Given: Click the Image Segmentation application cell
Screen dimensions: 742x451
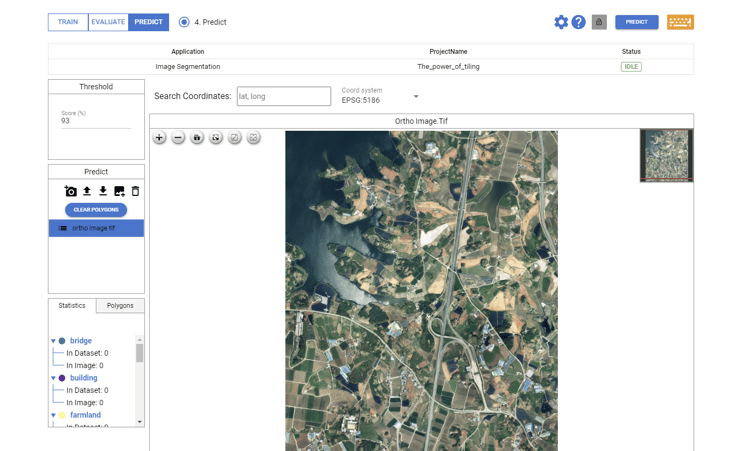Looking at the screenshot, I should point(188,67).
